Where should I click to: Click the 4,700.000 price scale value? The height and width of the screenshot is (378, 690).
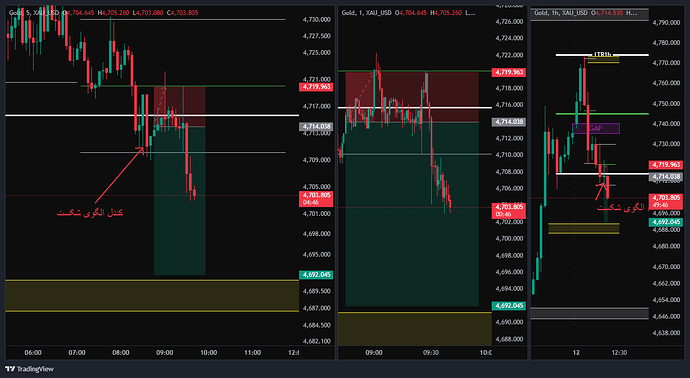[x=510, y=239]
